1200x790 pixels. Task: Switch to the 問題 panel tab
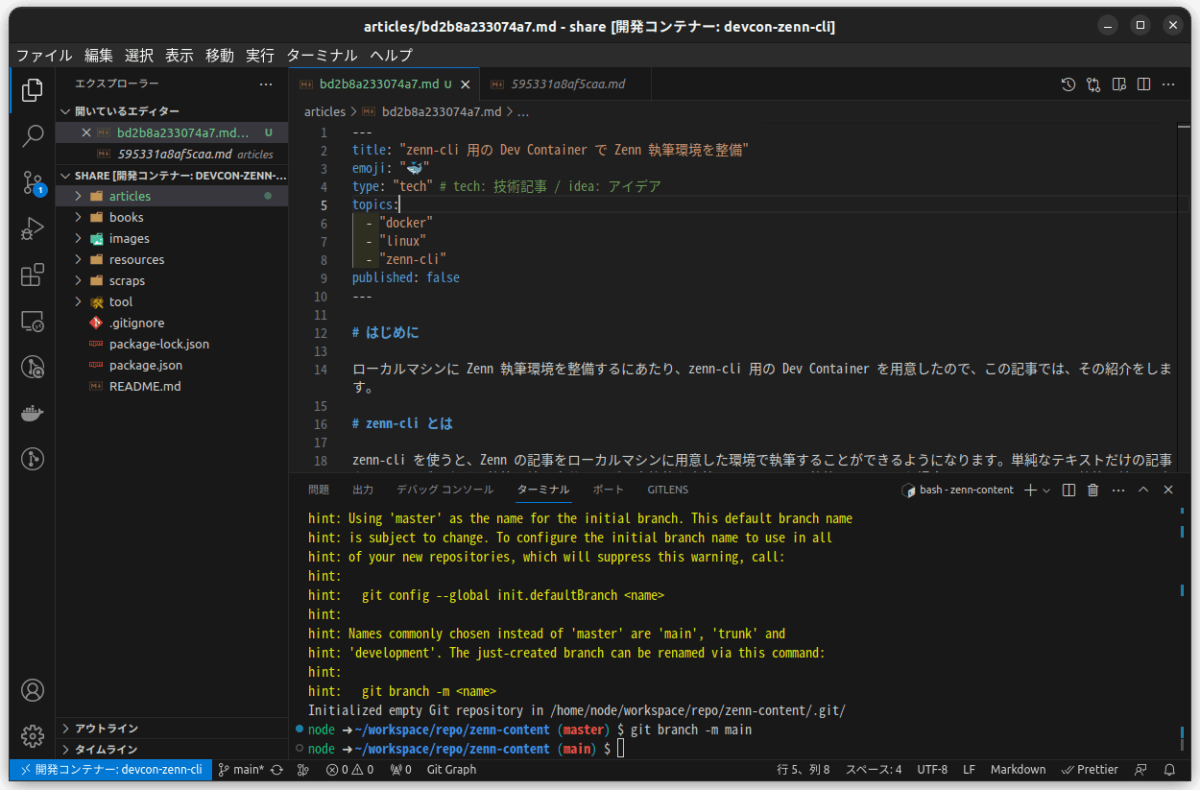[318, 490]
